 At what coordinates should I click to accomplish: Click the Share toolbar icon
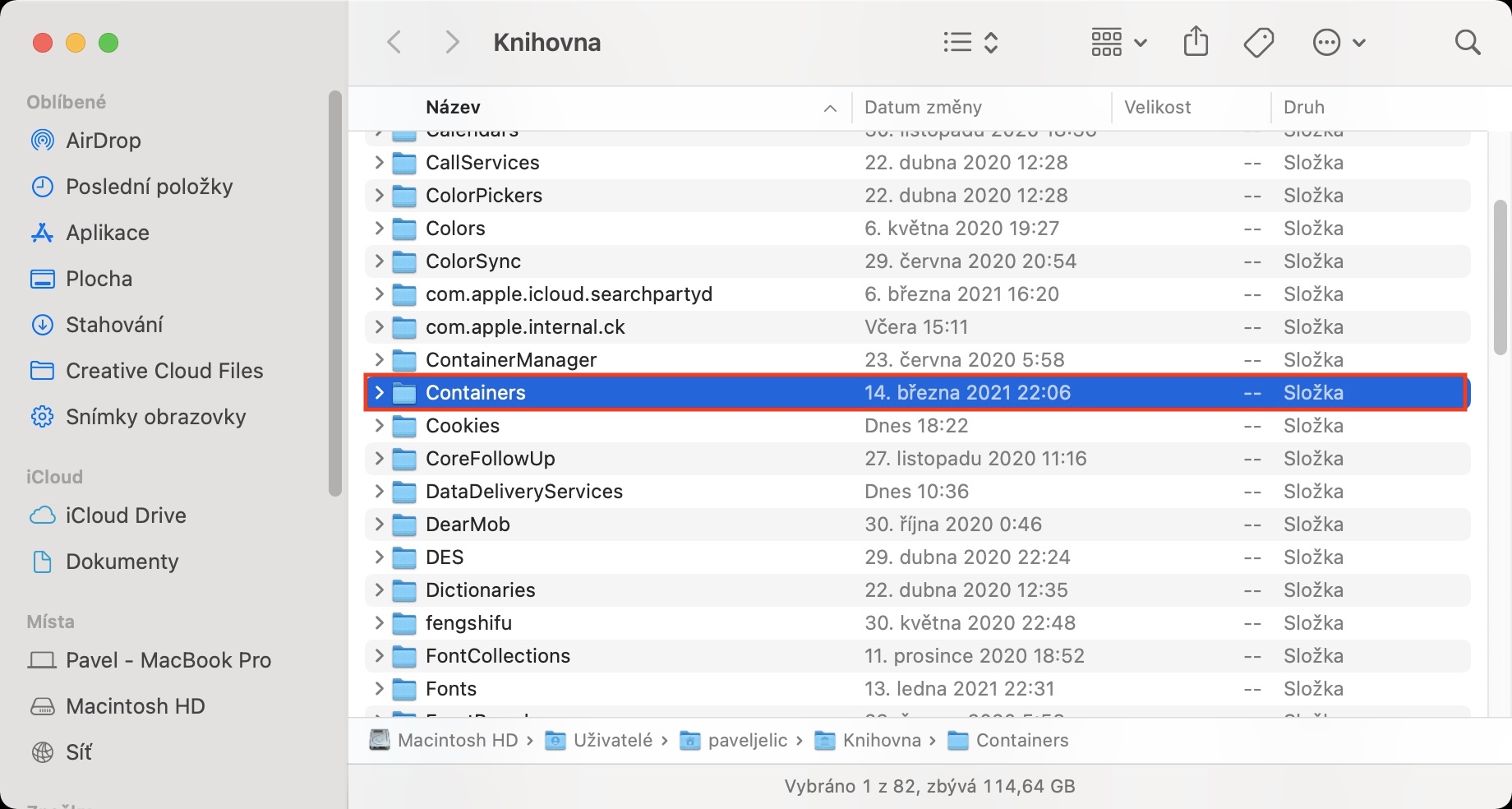coord(1196,41)
